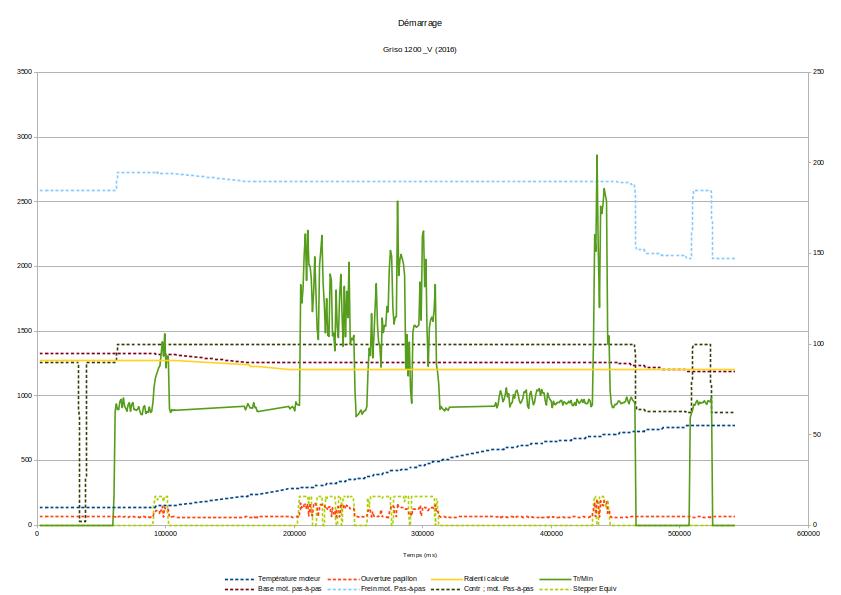Select the right axis label "150"
Viewport: 841px width, 595px height.
click(x=818, y=253)
